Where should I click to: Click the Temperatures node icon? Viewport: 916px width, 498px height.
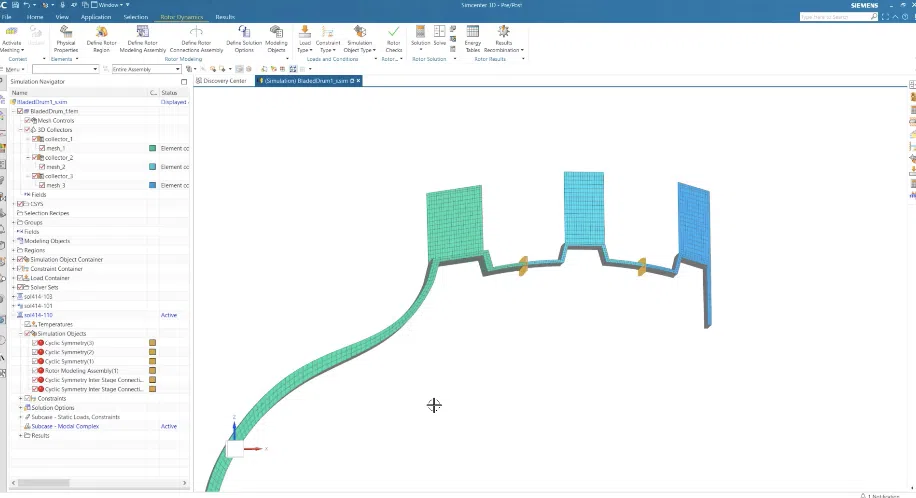tap(34, 324)
